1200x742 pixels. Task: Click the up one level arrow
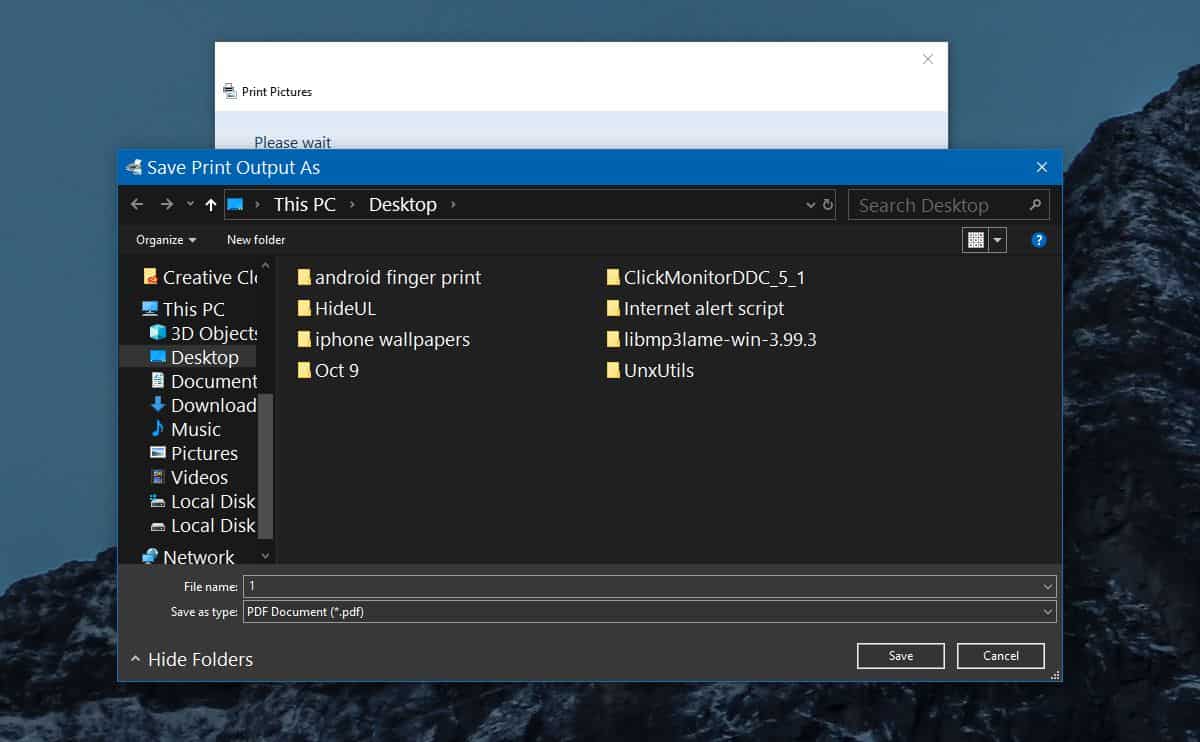(211, 204)
